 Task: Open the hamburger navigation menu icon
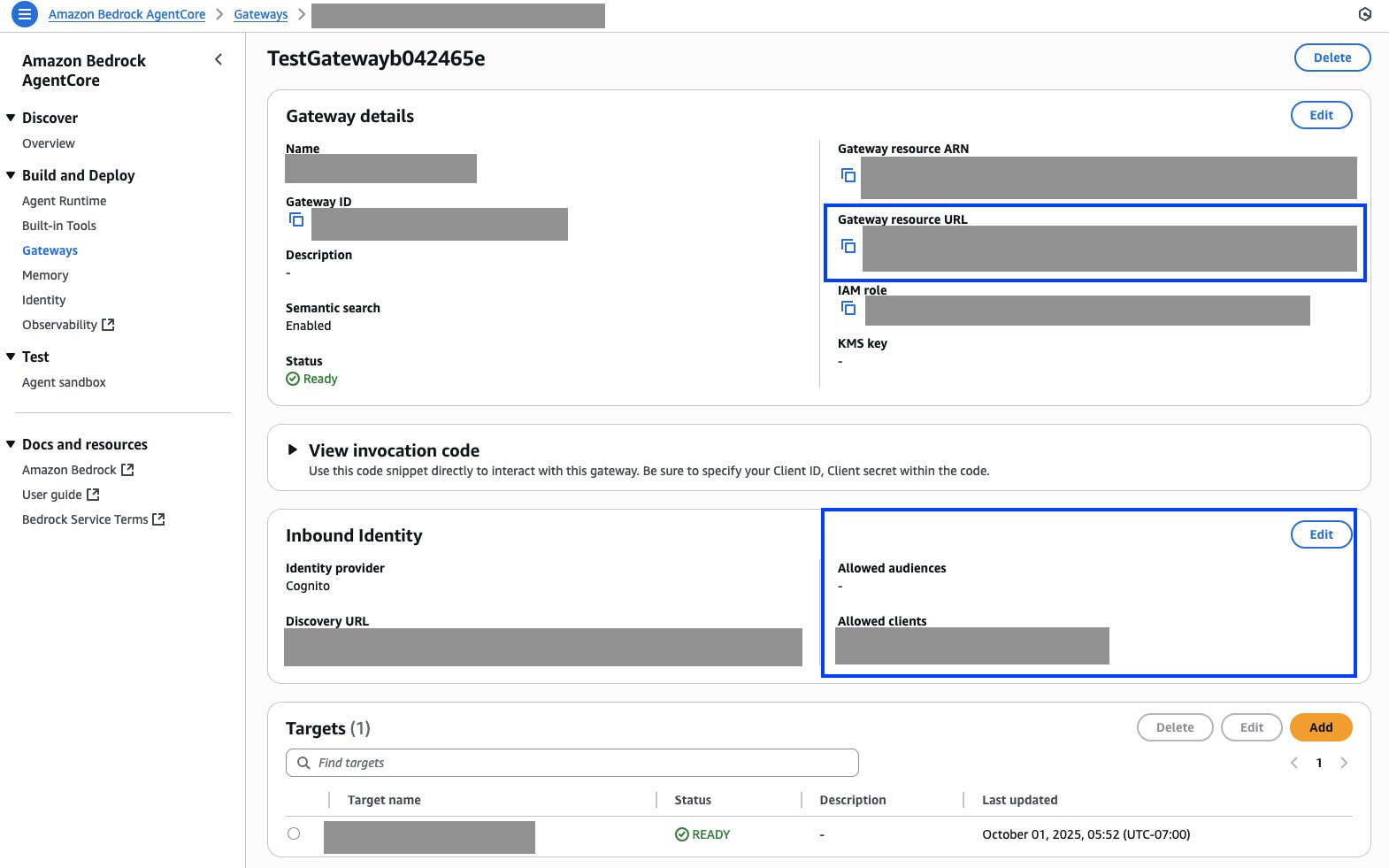tap(25, 14)
